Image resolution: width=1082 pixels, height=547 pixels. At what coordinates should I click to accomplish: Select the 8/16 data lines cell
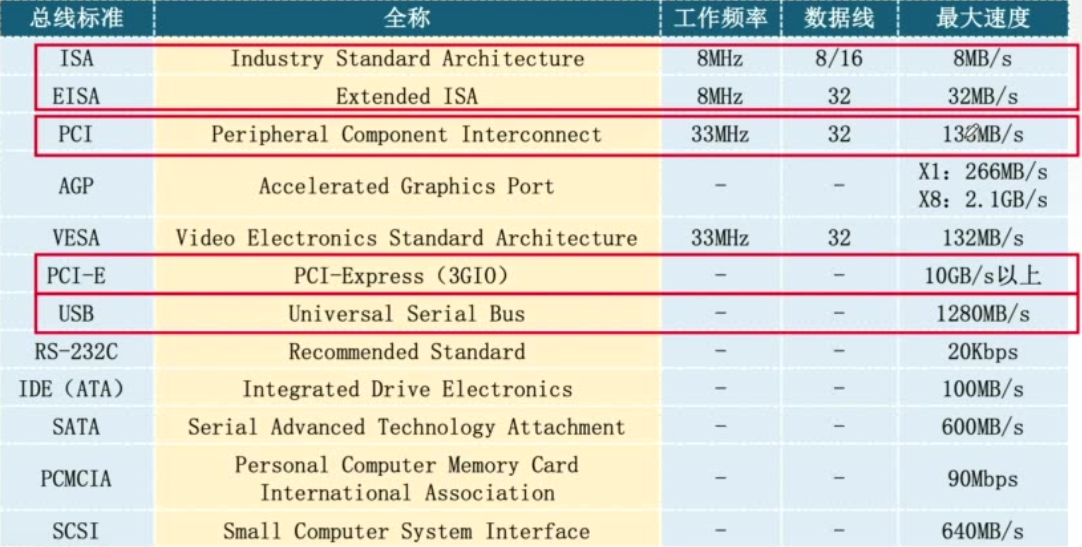[x=838, y=58]
